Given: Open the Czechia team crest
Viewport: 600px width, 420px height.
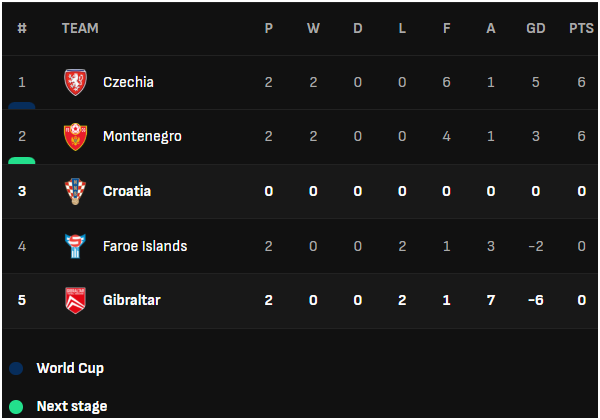Looking at the screenshot, I should pyautogui.click(x=75, y=82).
